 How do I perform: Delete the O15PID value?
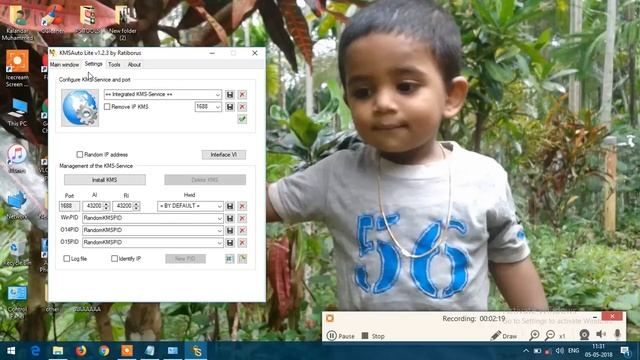tap(242, 243)
